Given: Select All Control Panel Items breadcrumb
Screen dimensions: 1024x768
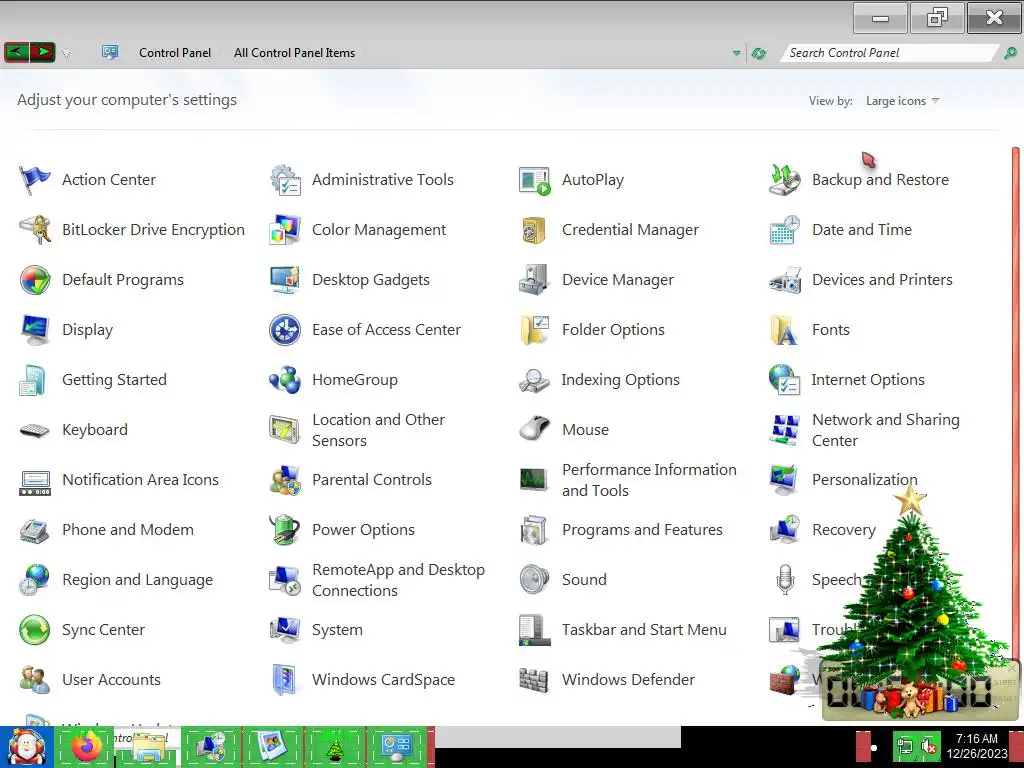Looking at the screenshot, I should (295, 53).
